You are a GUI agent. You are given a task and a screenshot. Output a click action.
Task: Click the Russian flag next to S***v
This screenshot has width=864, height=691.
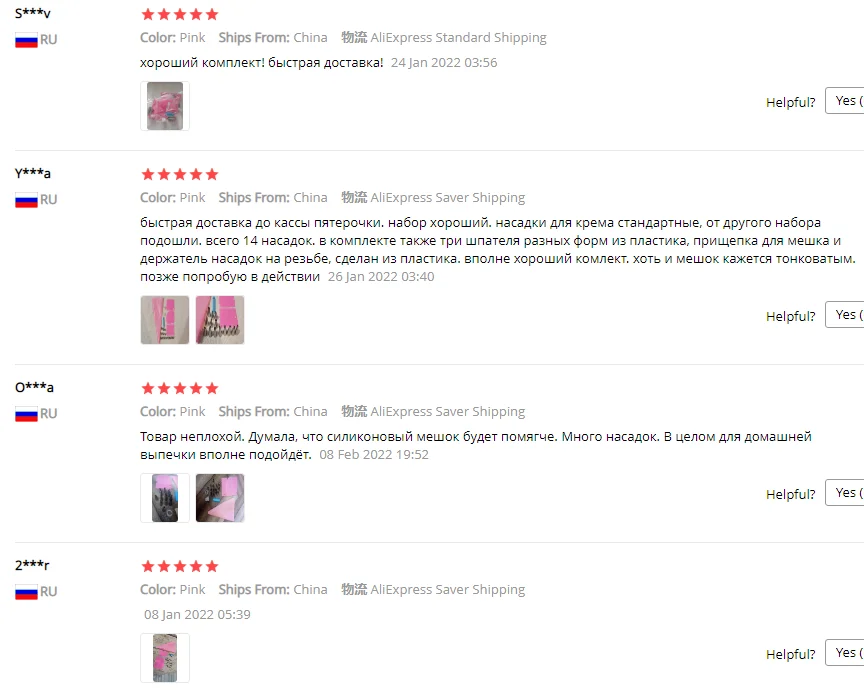point(26,40)
